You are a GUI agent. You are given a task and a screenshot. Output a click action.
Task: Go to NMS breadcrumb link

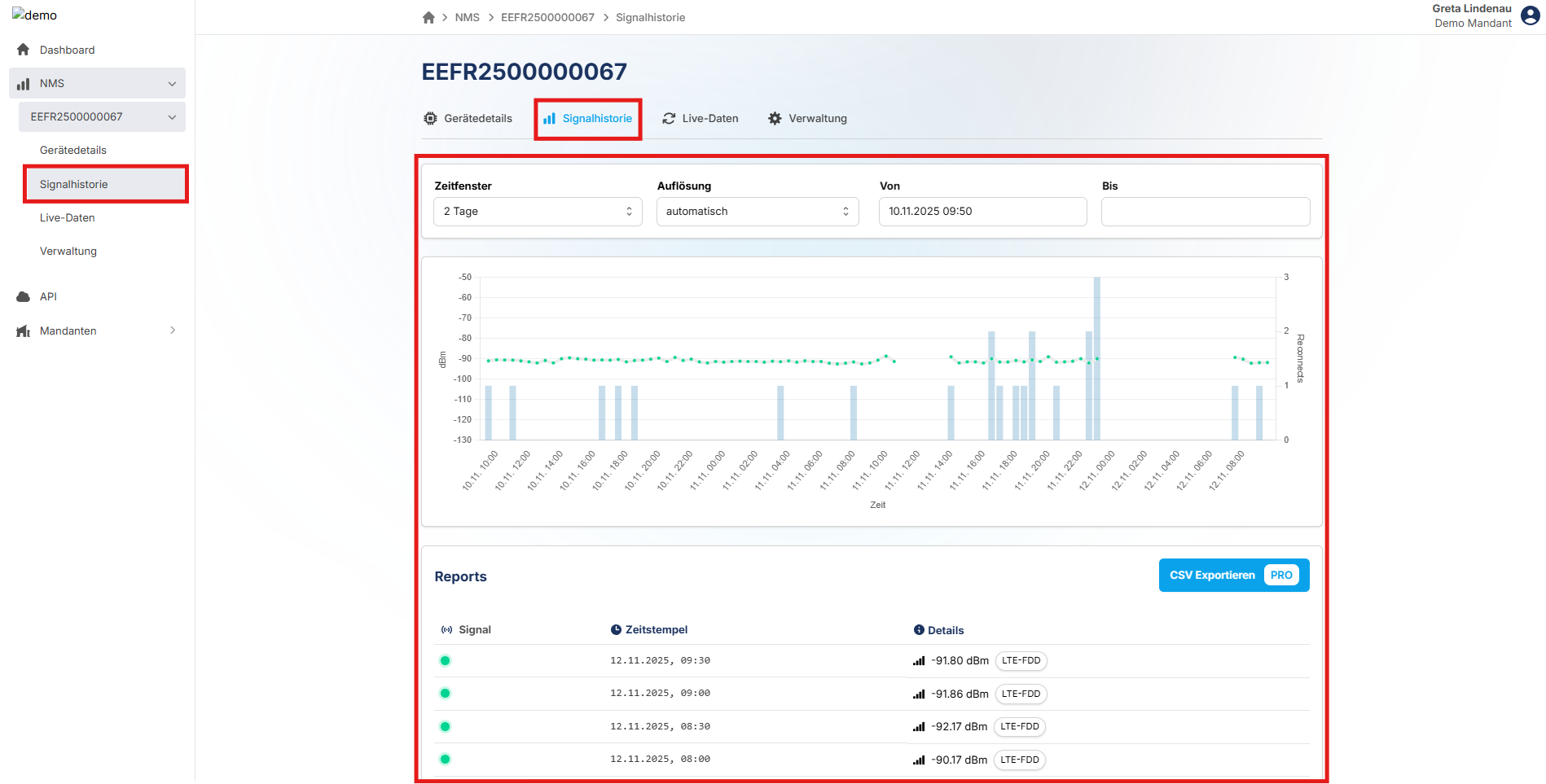pyautogui.click(x=467, y=18)
